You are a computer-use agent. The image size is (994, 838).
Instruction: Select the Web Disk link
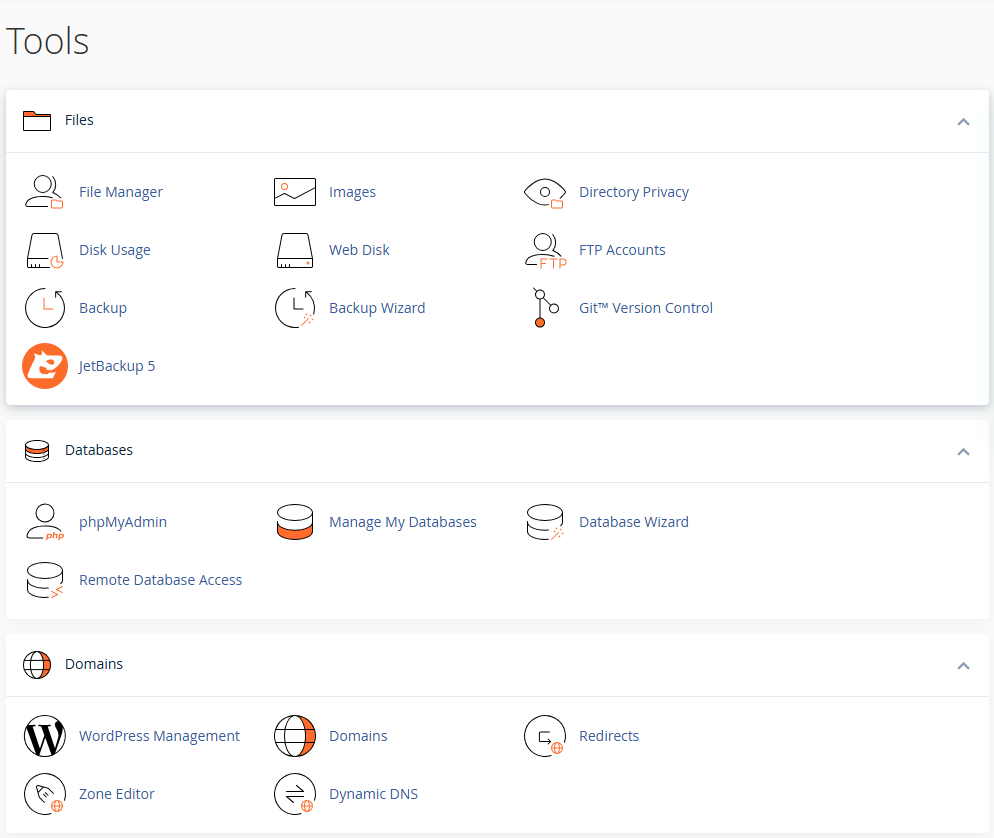[x=359, y=250]
